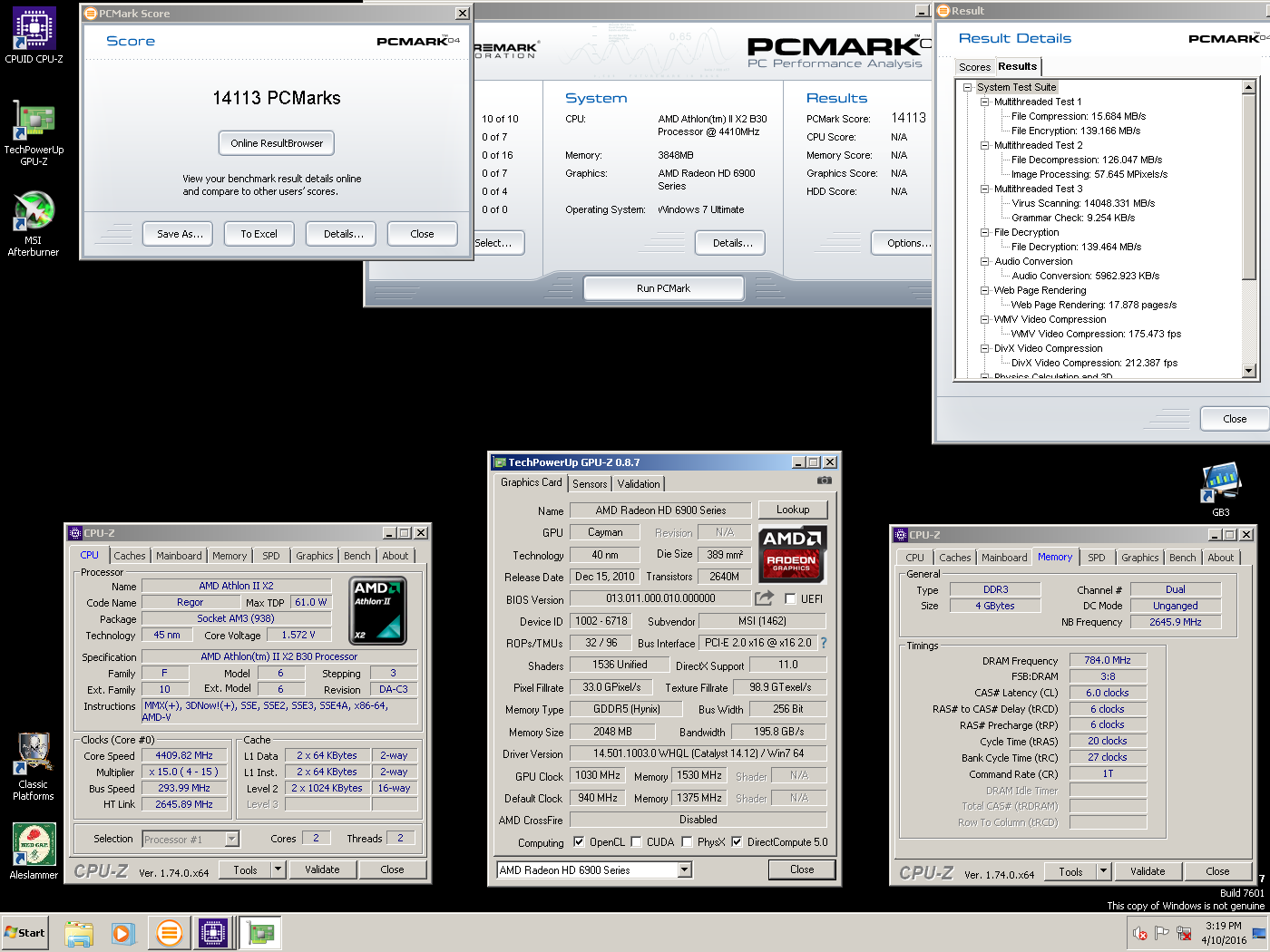Toggle the UEFI checkbox in GPU-Z
Screen dimensions: 1270x952
(x=790, y=598)
